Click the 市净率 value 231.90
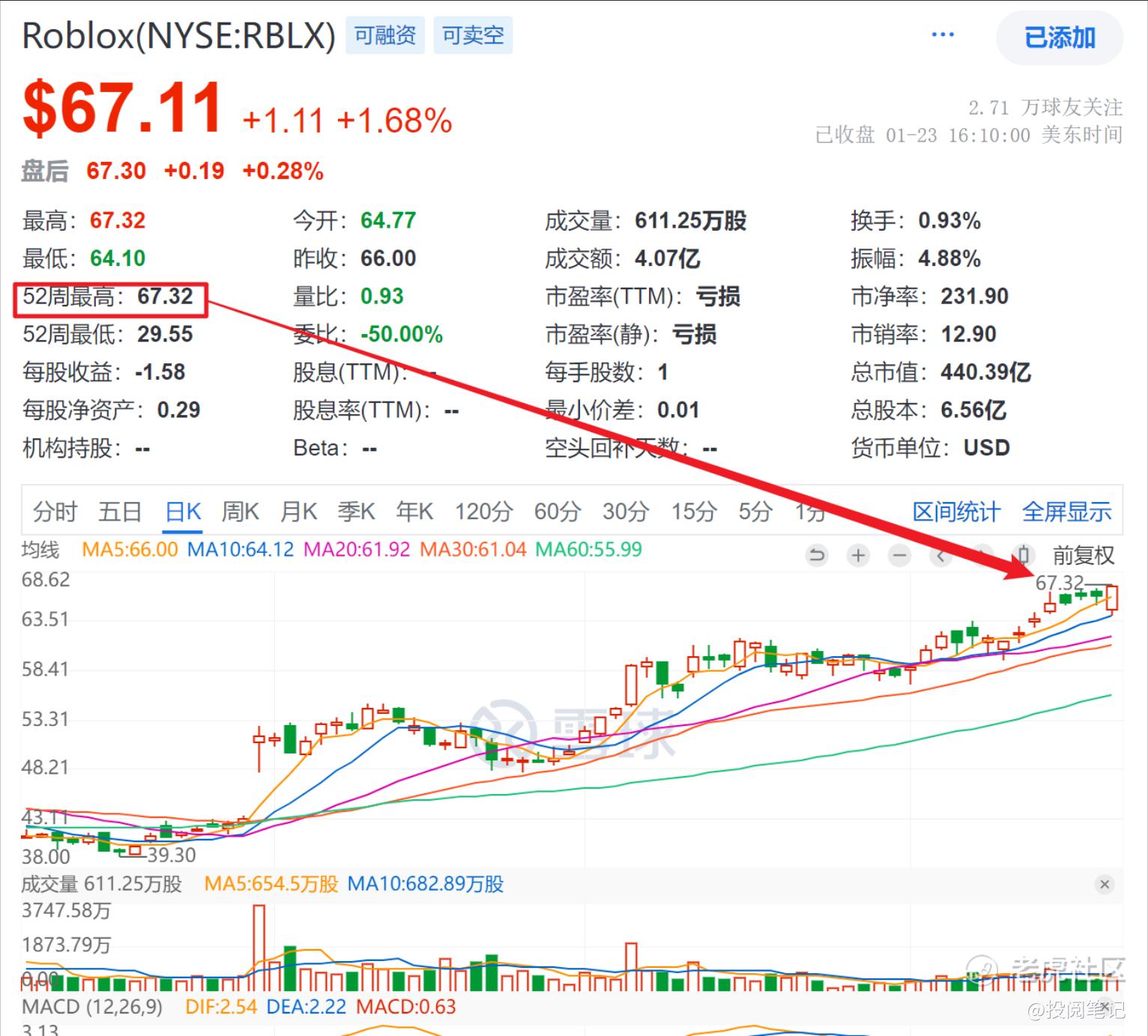The width and height of the screenshot is (1148, 1036). (975, 296)
